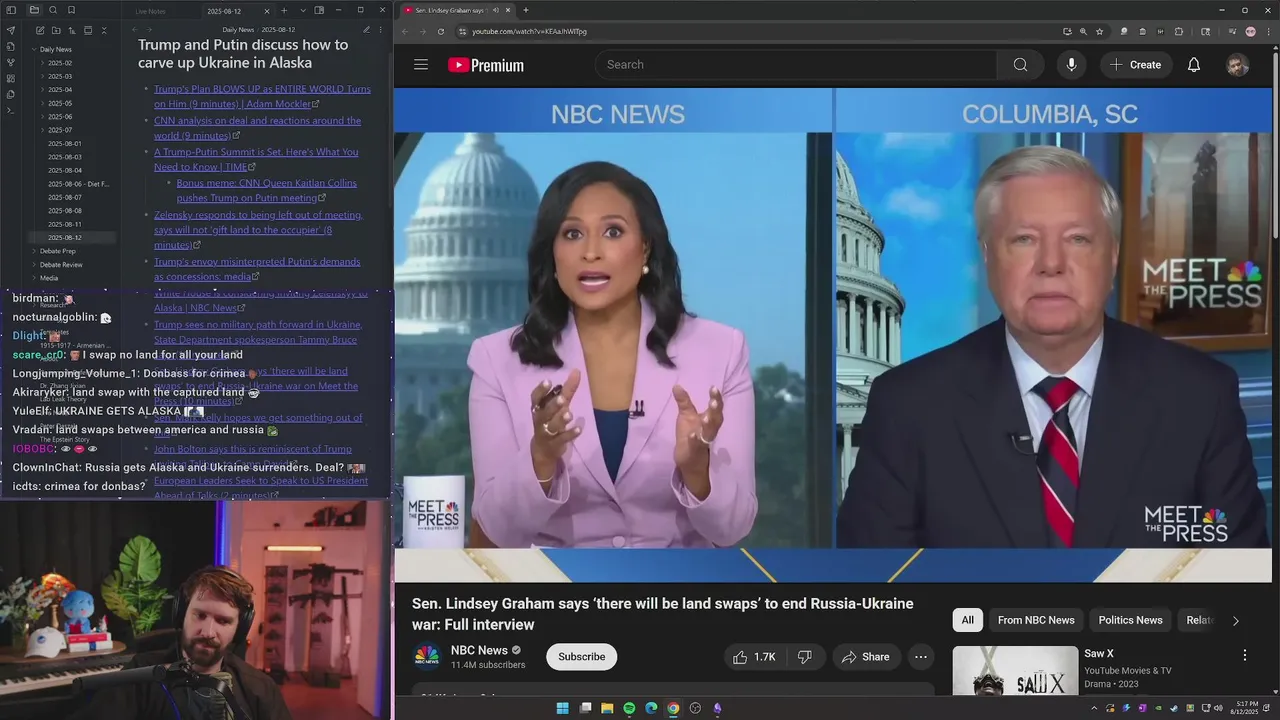1280x720 pixels.
Task: Reload the browser page
Action: click(441, 31)
